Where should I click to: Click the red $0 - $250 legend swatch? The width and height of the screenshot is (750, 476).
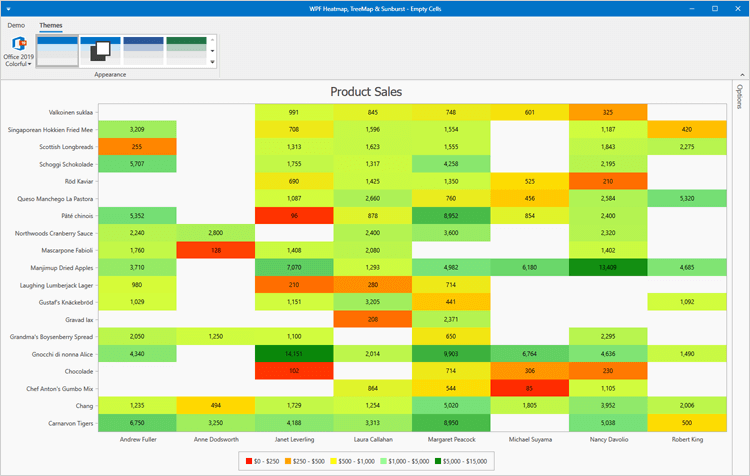pos(249,459)
